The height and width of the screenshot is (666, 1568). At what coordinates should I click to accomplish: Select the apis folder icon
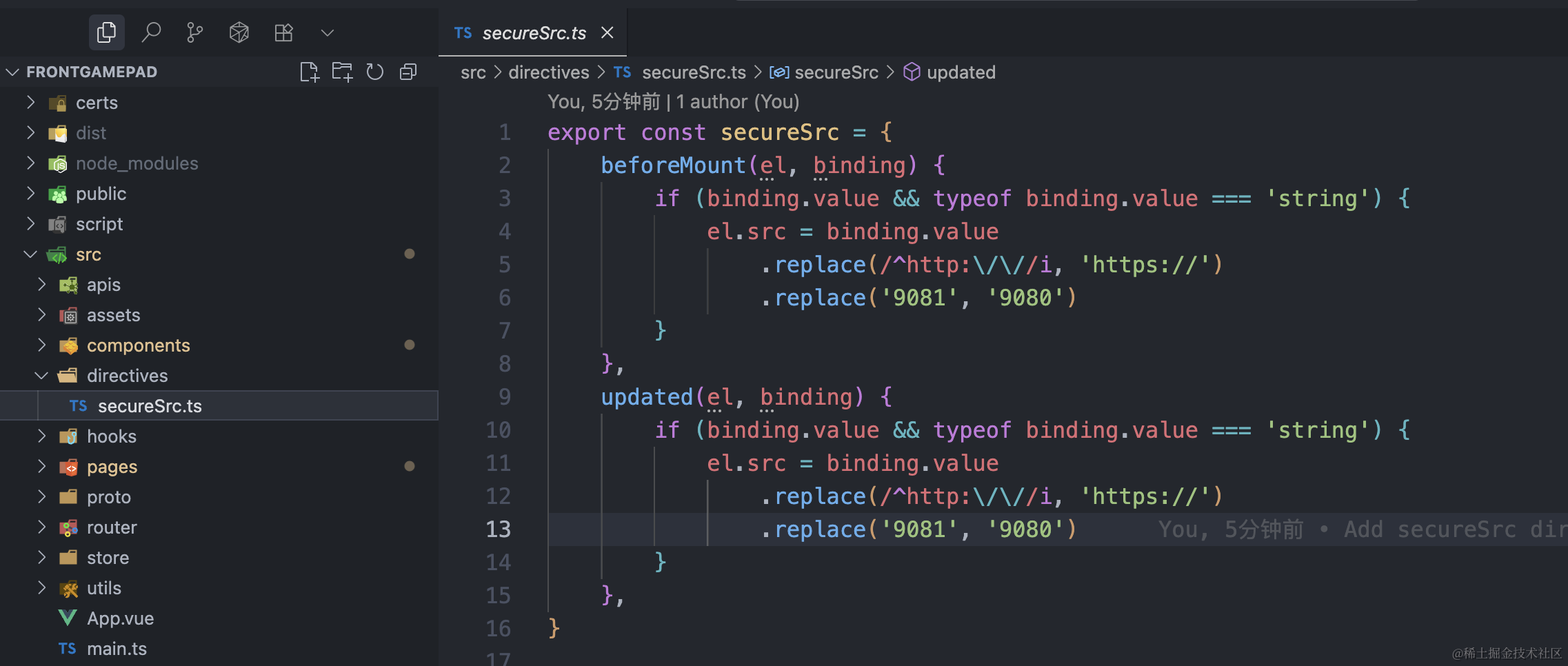69,285
